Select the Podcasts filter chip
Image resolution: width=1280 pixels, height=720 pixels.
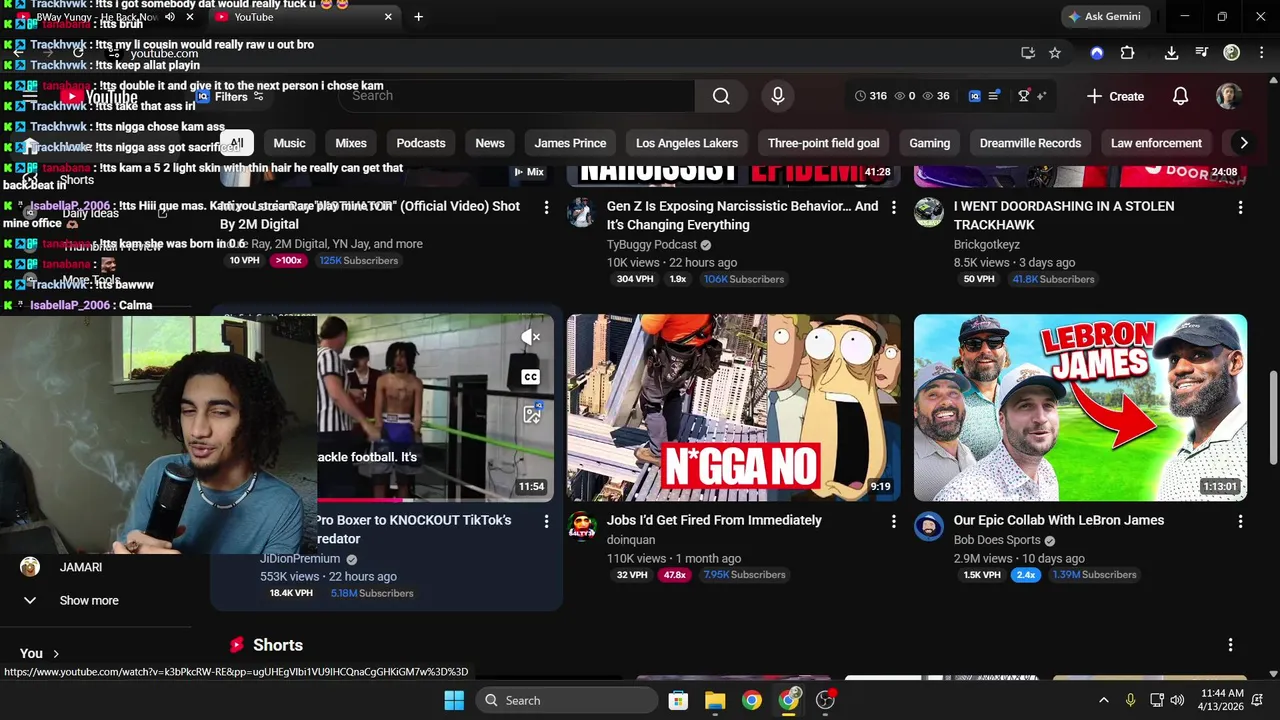coord(421,143)
